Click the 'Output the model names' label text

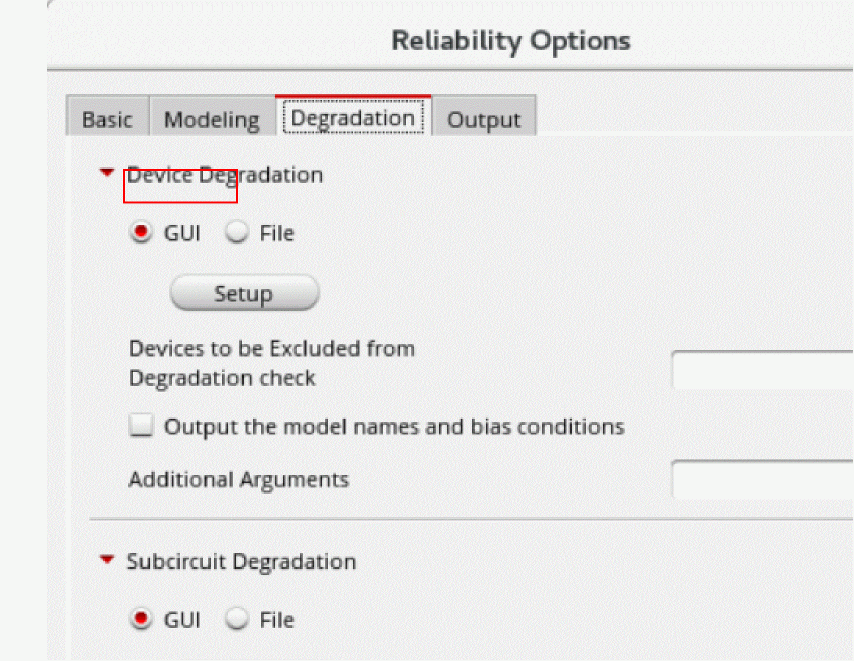tap(394, 427)
